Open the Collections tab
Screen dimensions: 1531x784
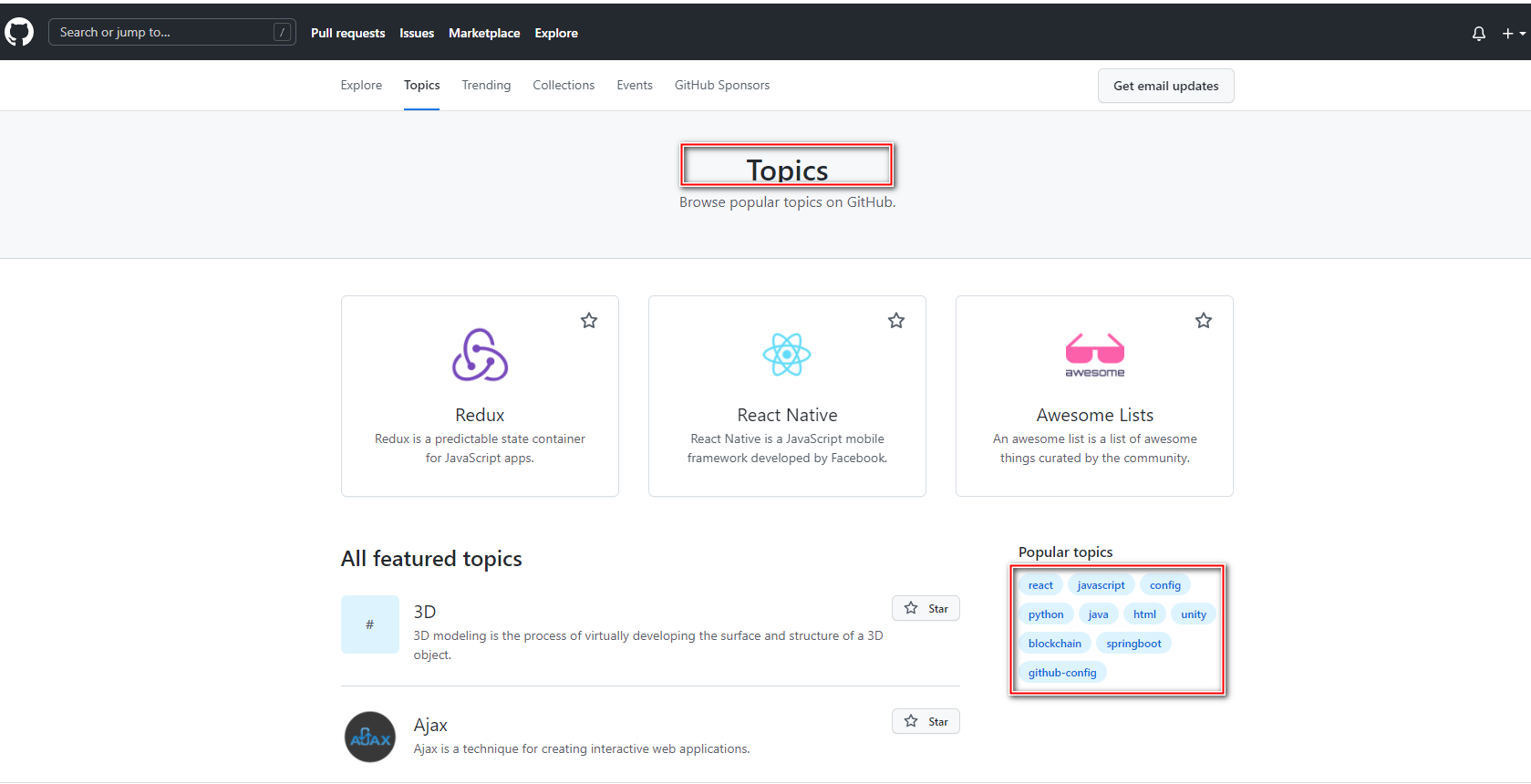(564, 85)
